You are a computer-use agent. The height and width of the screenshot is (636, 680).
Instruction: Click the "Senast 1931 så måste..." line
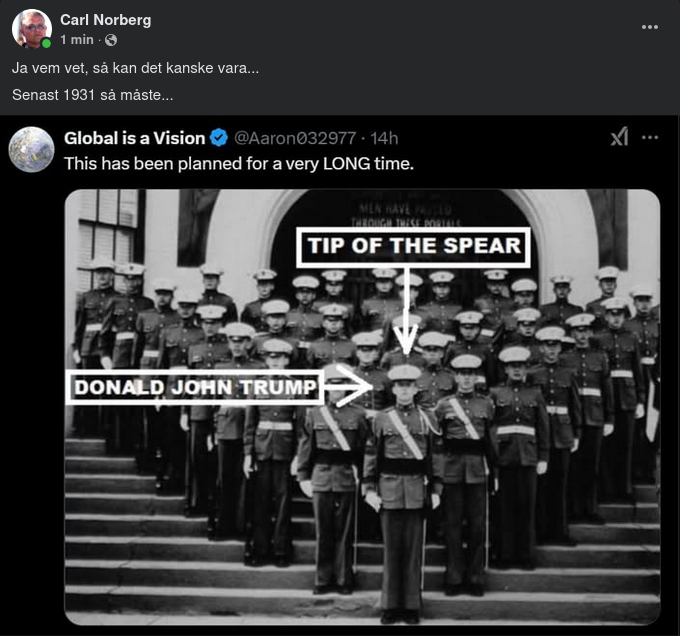(x=93, y=95)
